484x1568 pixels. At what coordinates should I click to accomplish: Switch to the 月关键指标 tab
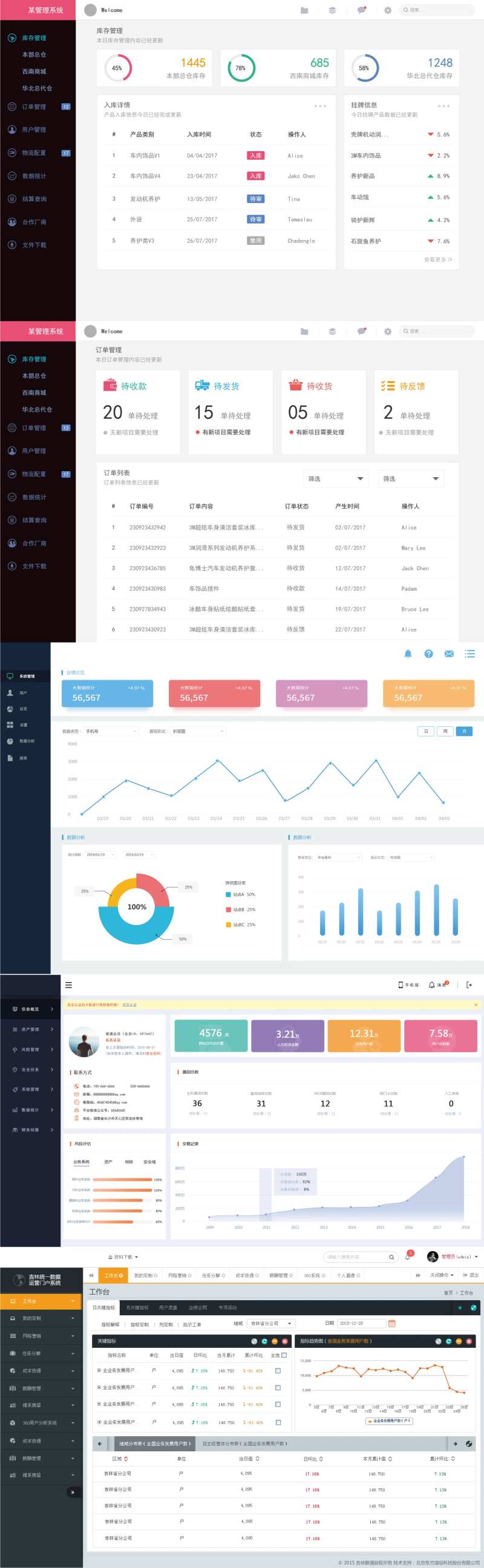(137, 1307)
